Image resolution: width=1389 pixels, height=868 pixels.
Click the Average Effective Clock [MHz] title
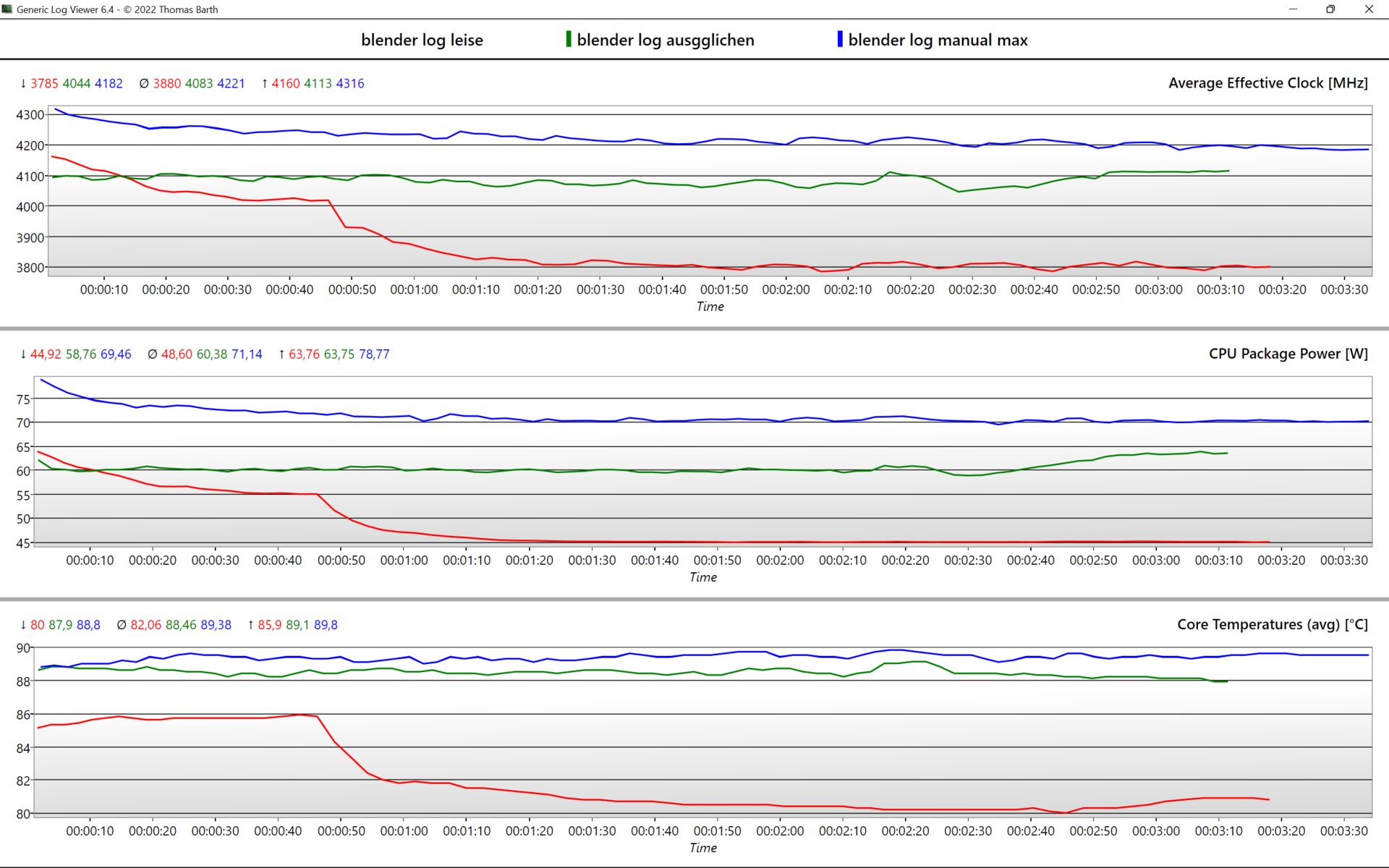1267,83
